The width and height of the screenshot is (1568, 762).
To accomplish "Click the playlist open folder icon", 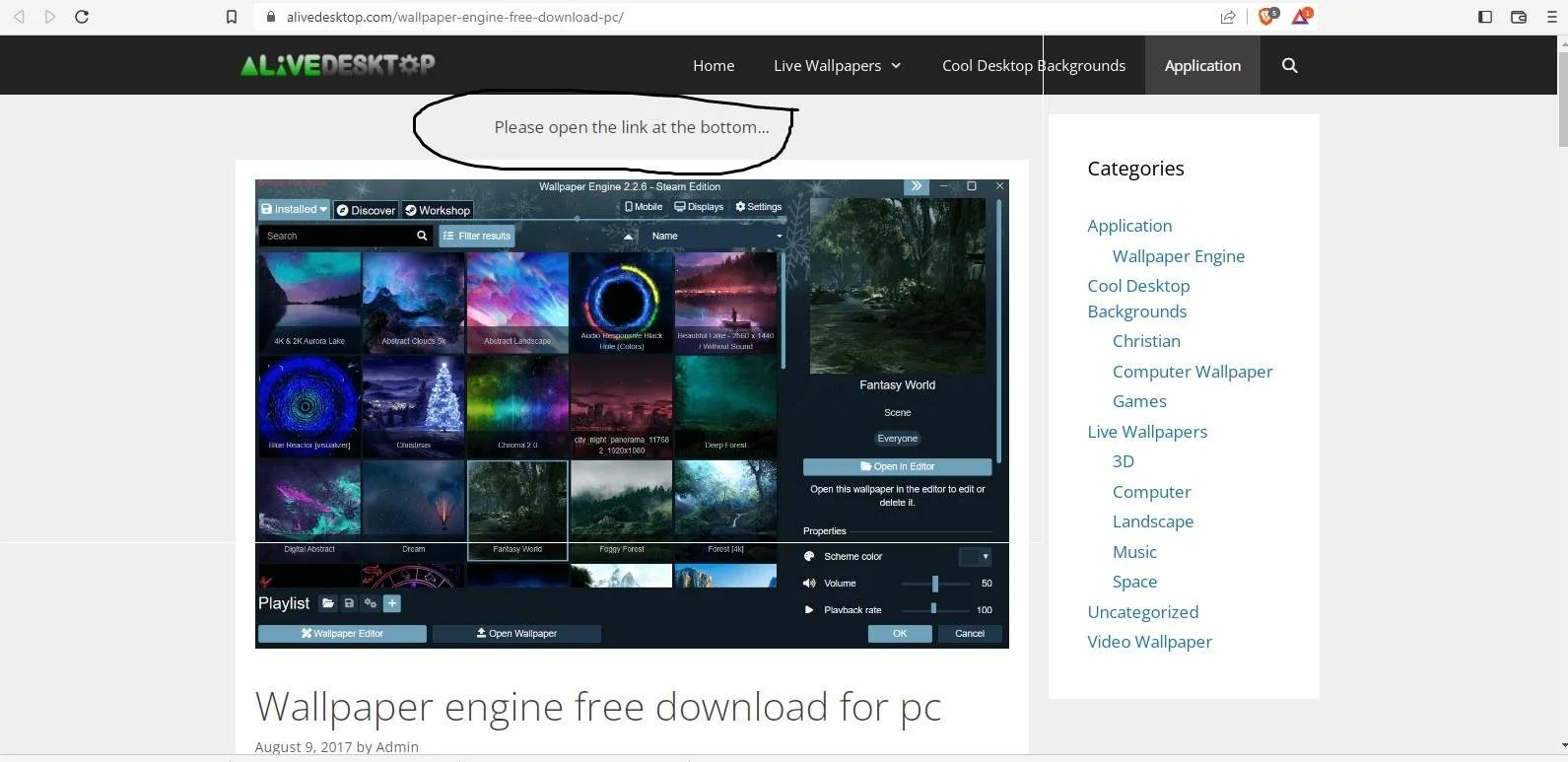I will point(328,603).
